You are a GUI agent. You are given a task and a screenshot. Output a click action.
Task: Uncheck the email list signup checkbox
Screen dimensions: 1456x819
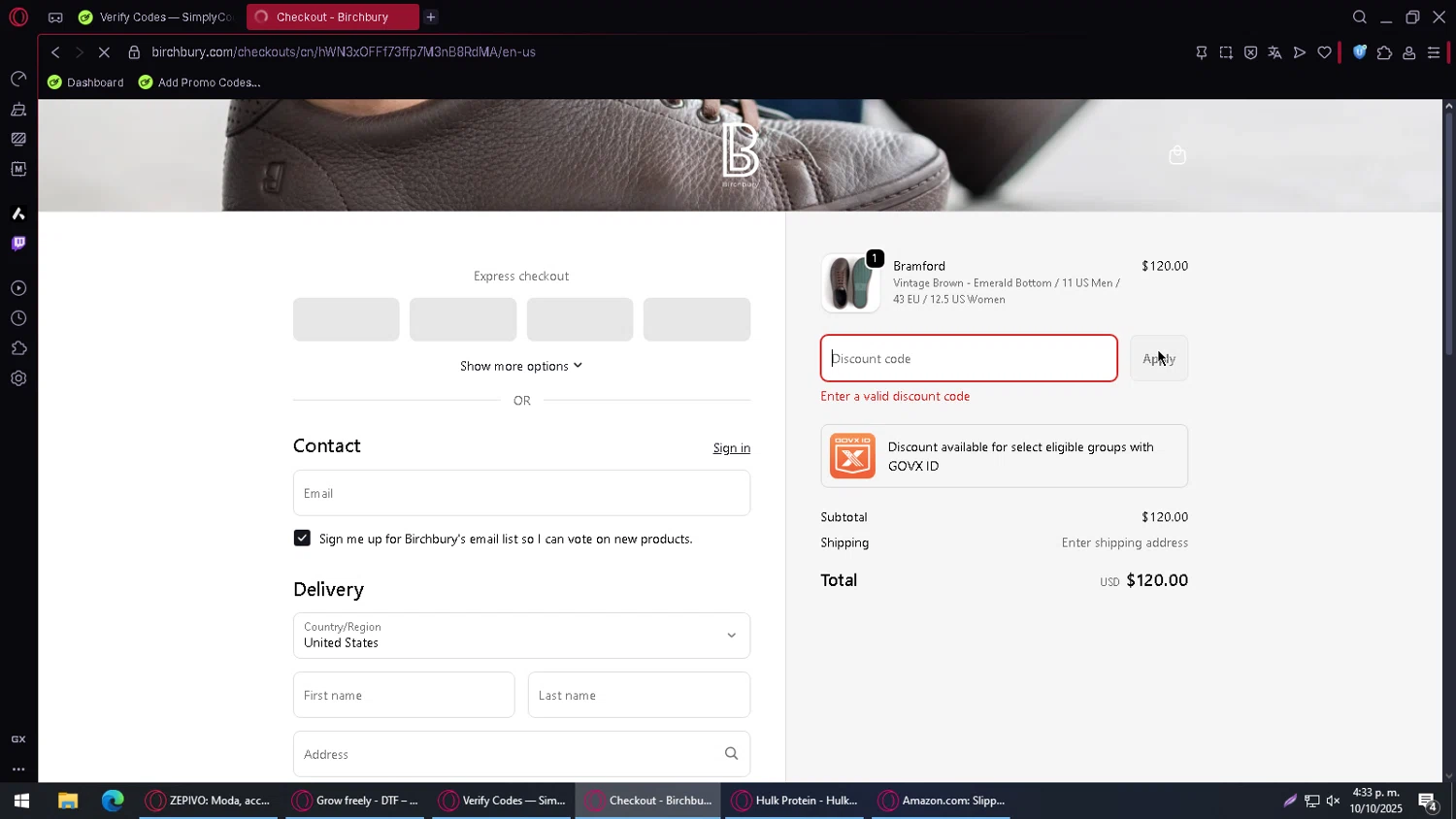point(302,539)
